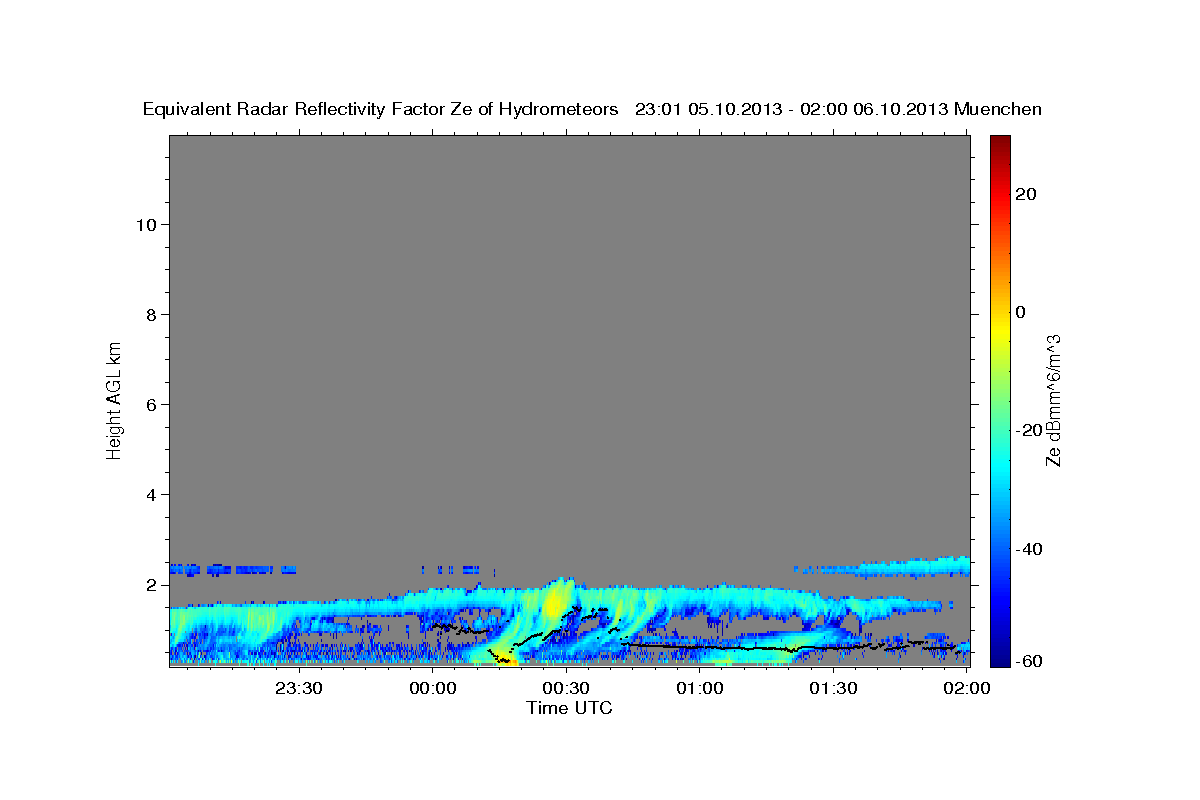1200x800 pixels.
Task: Click the colorbar label '-60'
Action: [x=1028, y=661]
